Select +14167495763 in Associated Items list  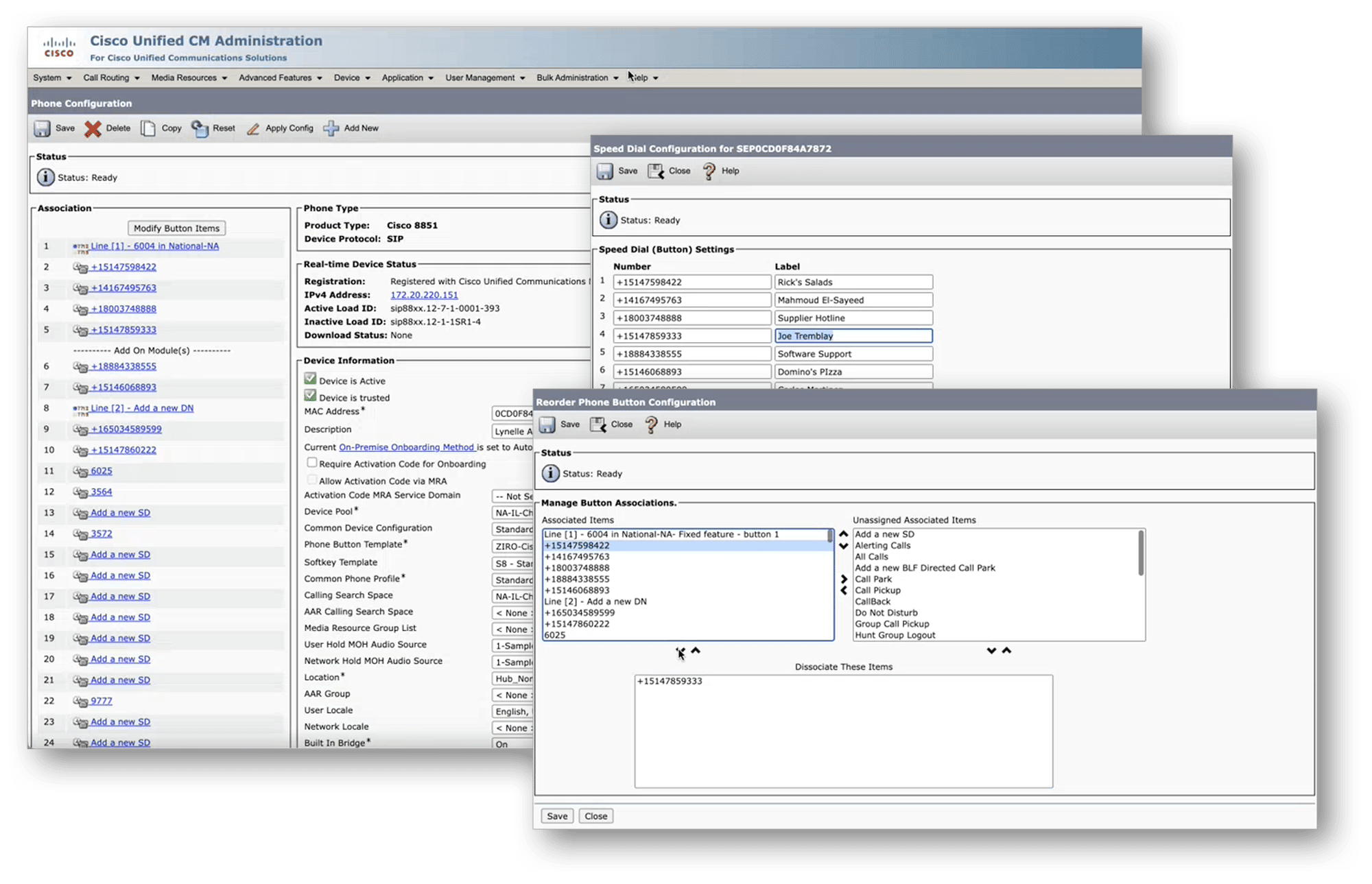click(685, 557)
